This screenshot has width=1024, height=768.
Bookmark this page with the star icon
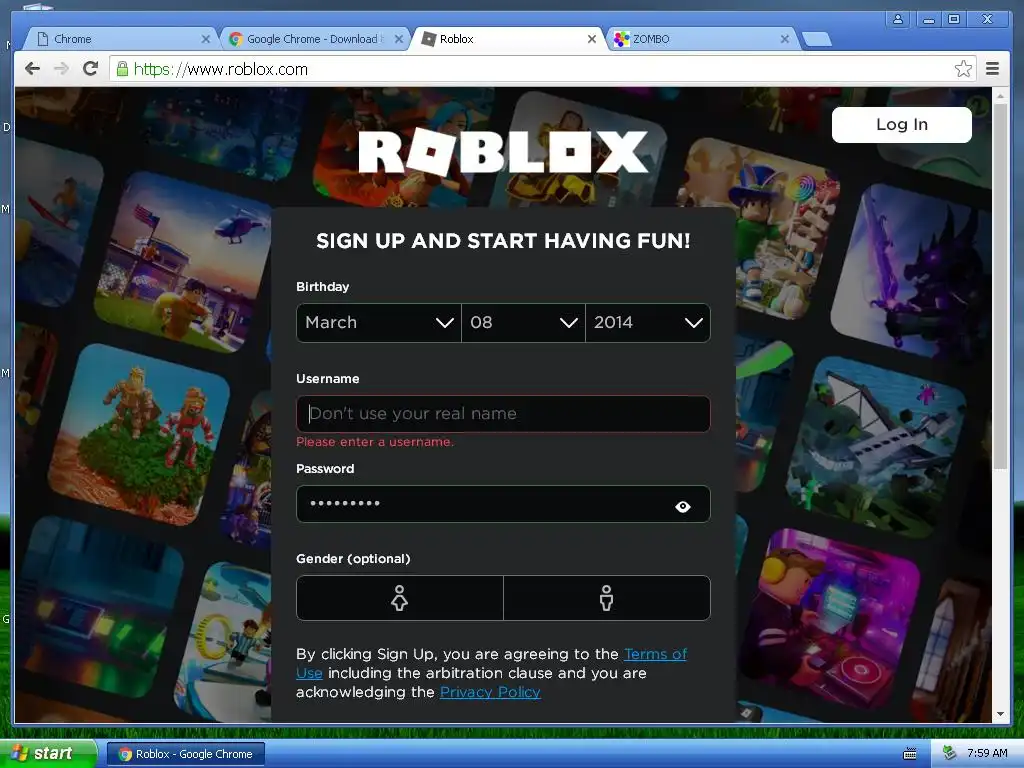point(963,69)
